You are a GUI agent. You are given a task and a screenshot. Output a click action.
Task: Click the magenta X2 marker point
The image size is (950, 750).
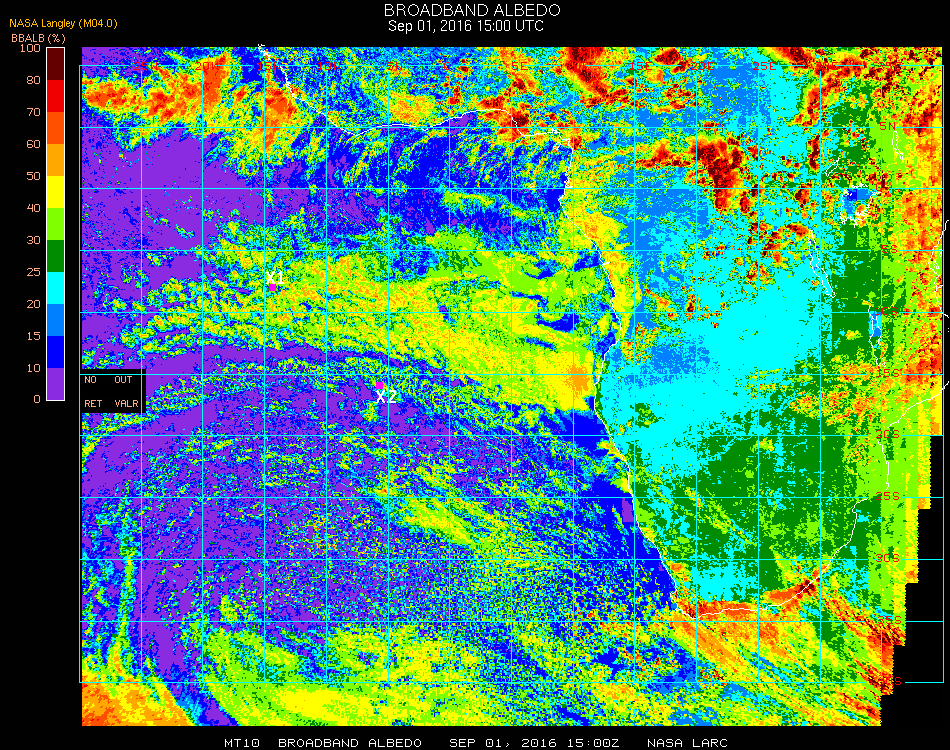click(x=379, y=385)
